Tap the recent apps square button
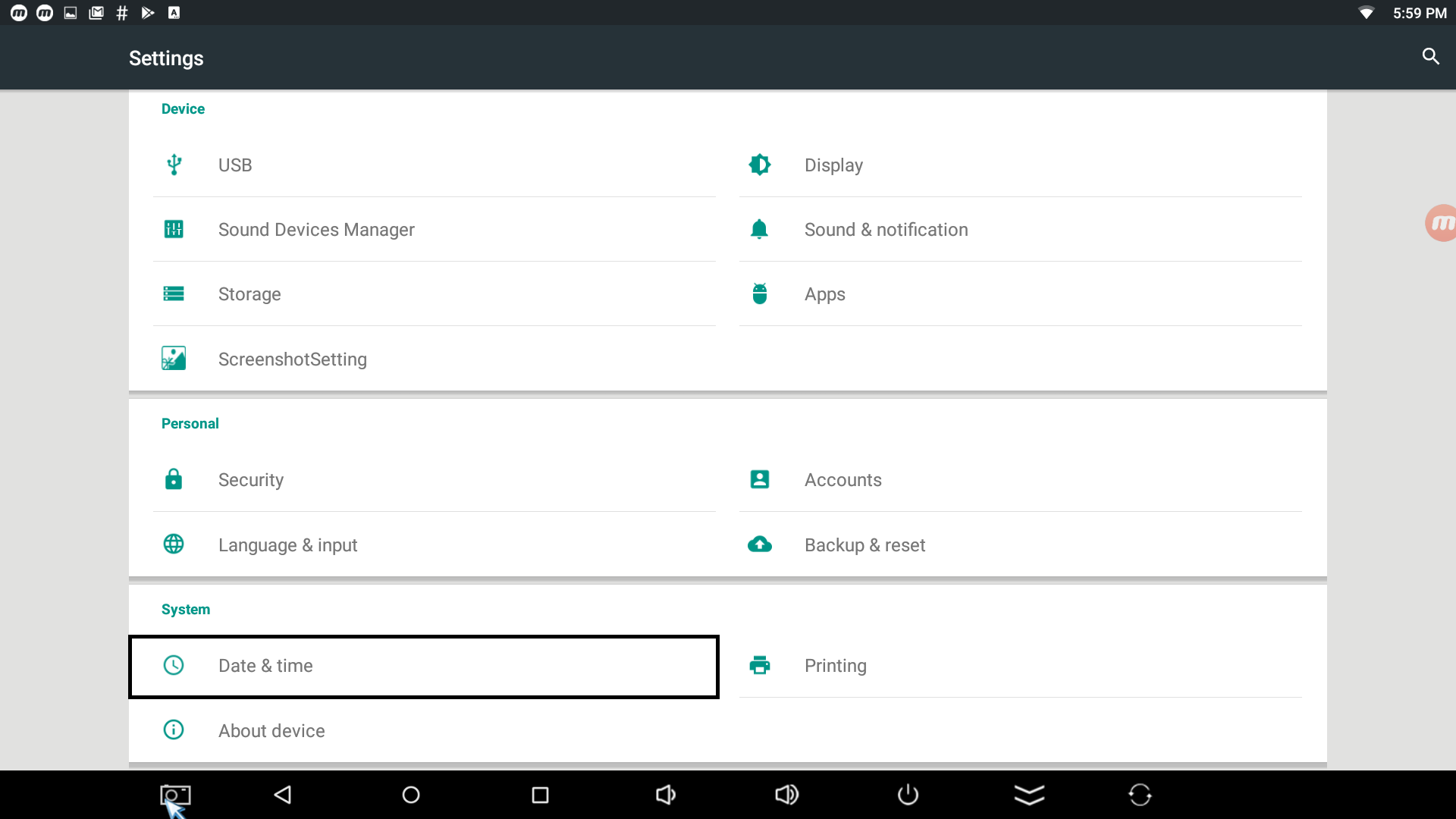 click(540, 795)
